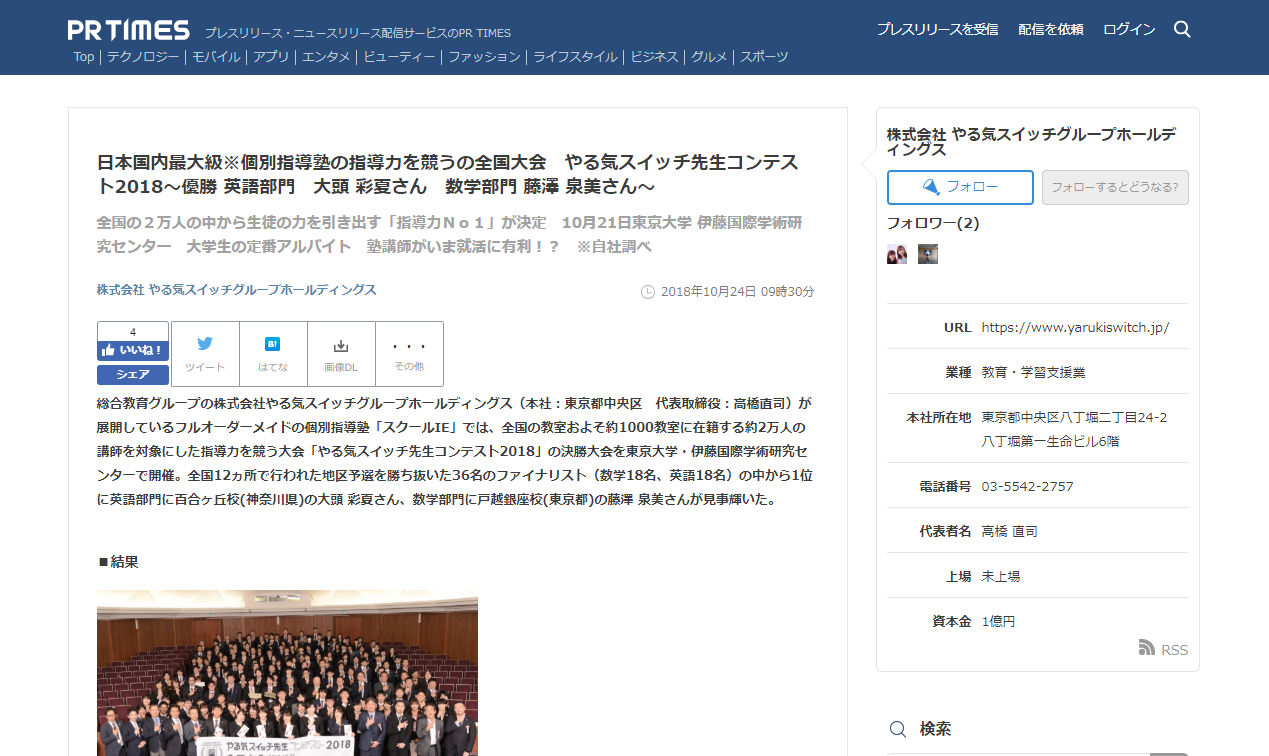
Task: Click representative name 高橋 直司
Action: (1010, 531)
